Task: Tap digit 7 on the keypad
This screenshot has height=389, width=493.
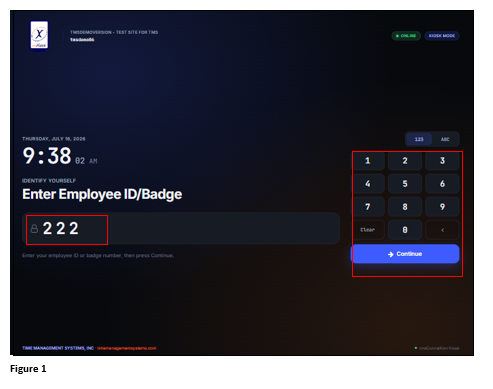Action: 368,207
